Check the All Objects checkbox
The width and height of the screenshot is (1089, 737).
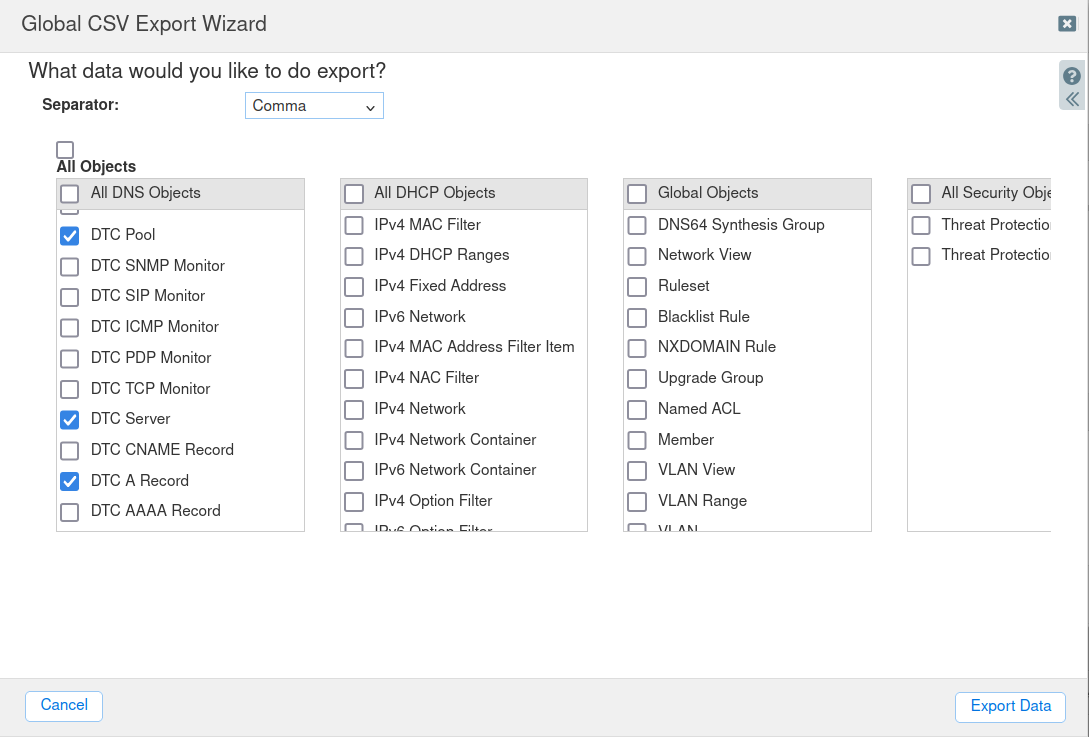tap(65, 150)
